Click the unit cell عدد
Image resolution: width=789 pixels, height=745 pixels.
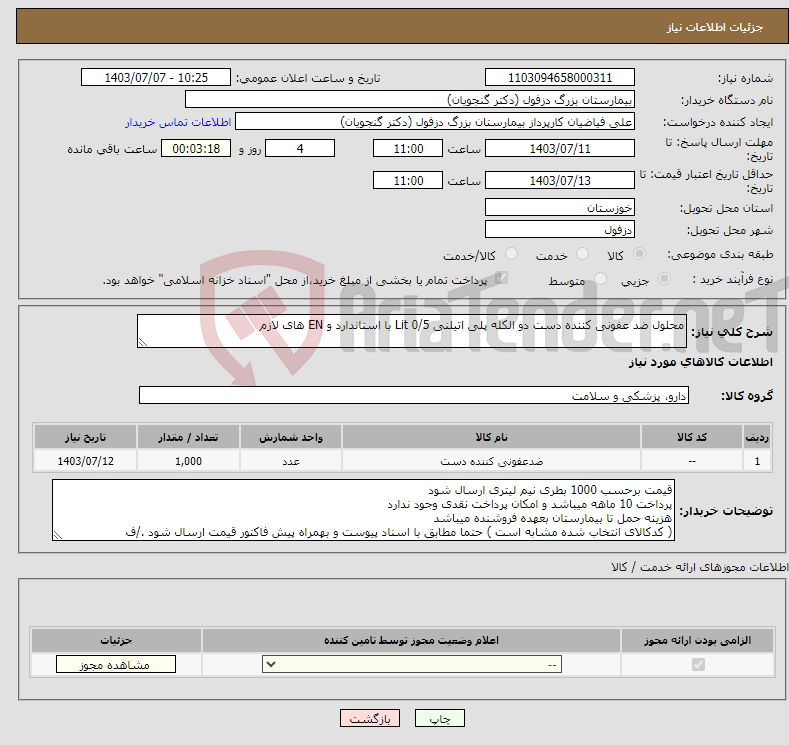pos(291,461)
